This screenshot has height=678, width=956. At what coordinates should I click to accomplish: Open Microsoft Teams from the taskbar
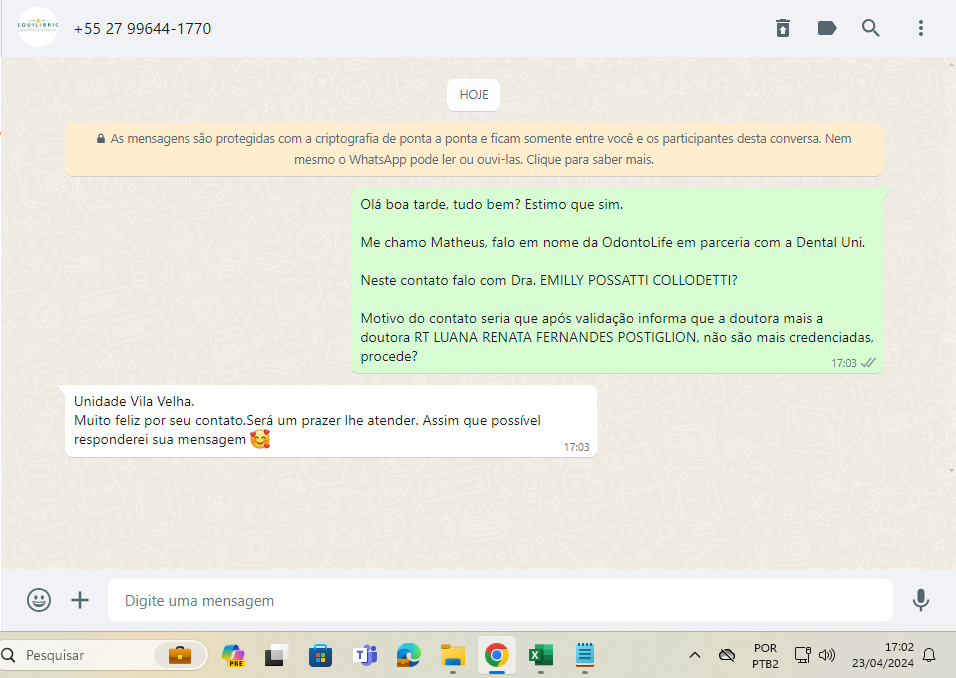tap(364, 655)
